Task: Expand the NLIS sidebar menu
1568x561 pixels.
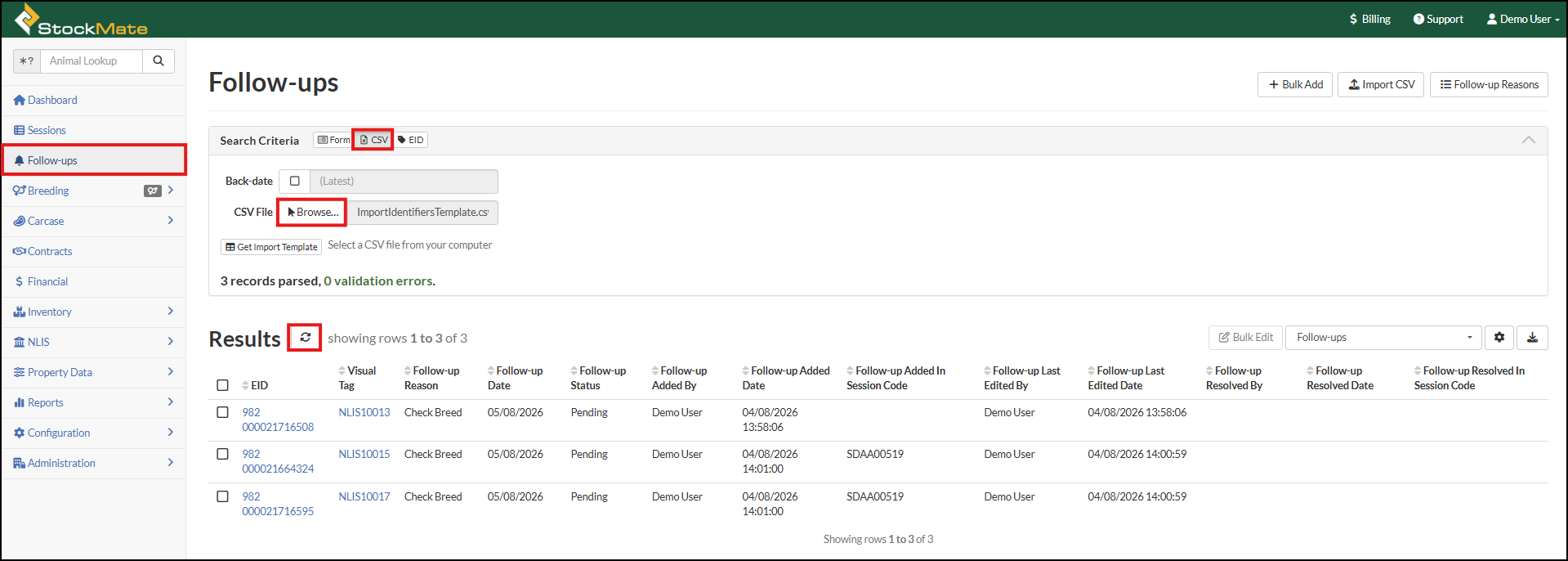Action: (170, 341)
